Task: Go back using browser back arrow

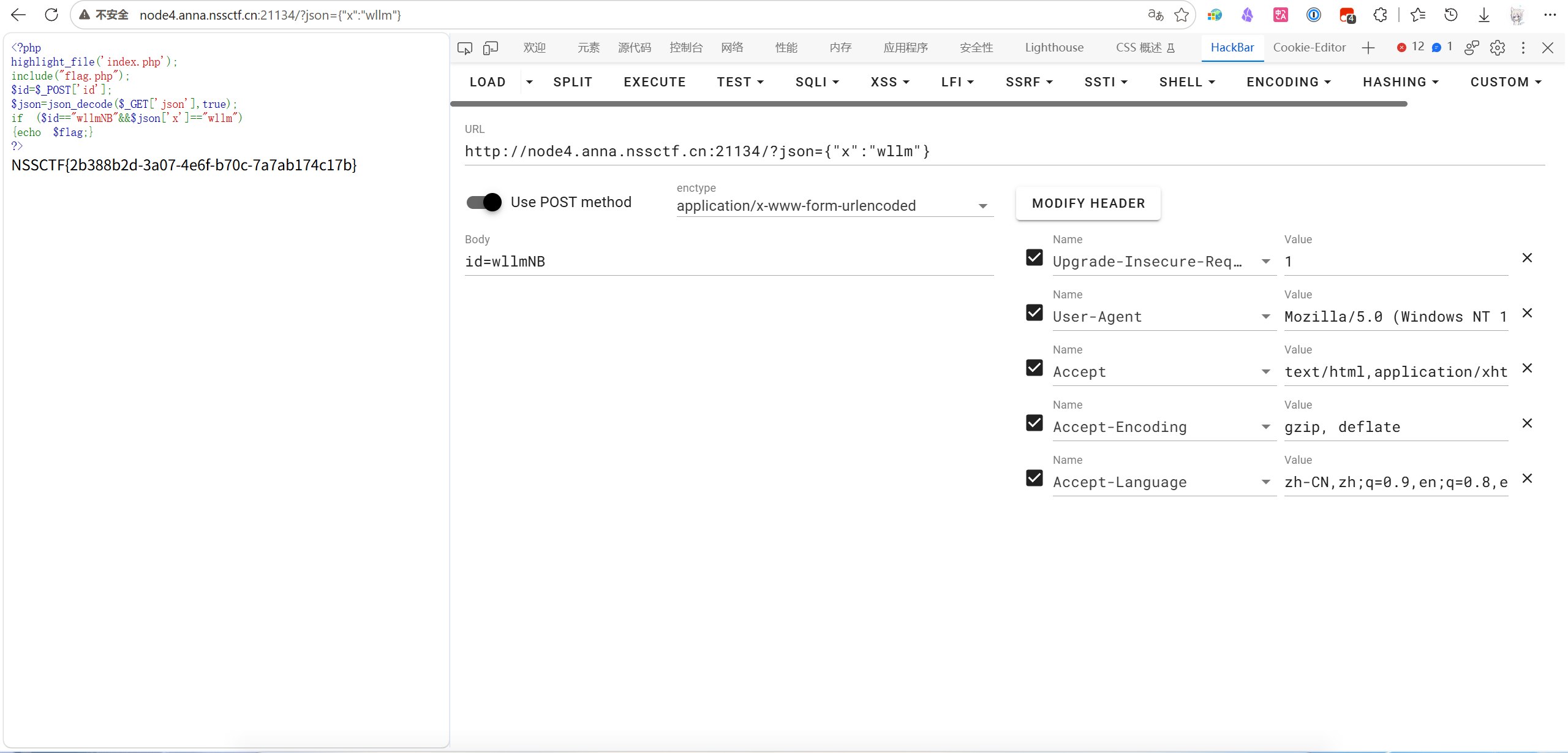Action: (x=18, y=15)
